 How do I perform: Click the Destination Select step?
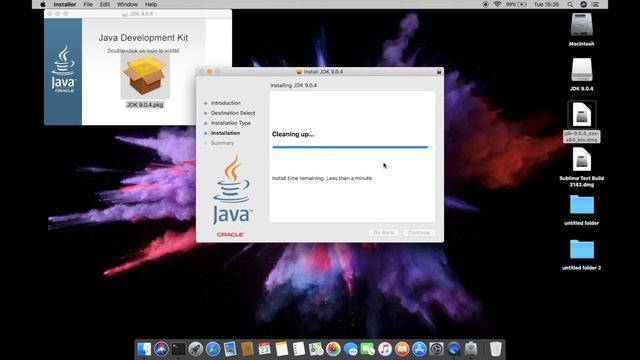[x=233, y=113]
